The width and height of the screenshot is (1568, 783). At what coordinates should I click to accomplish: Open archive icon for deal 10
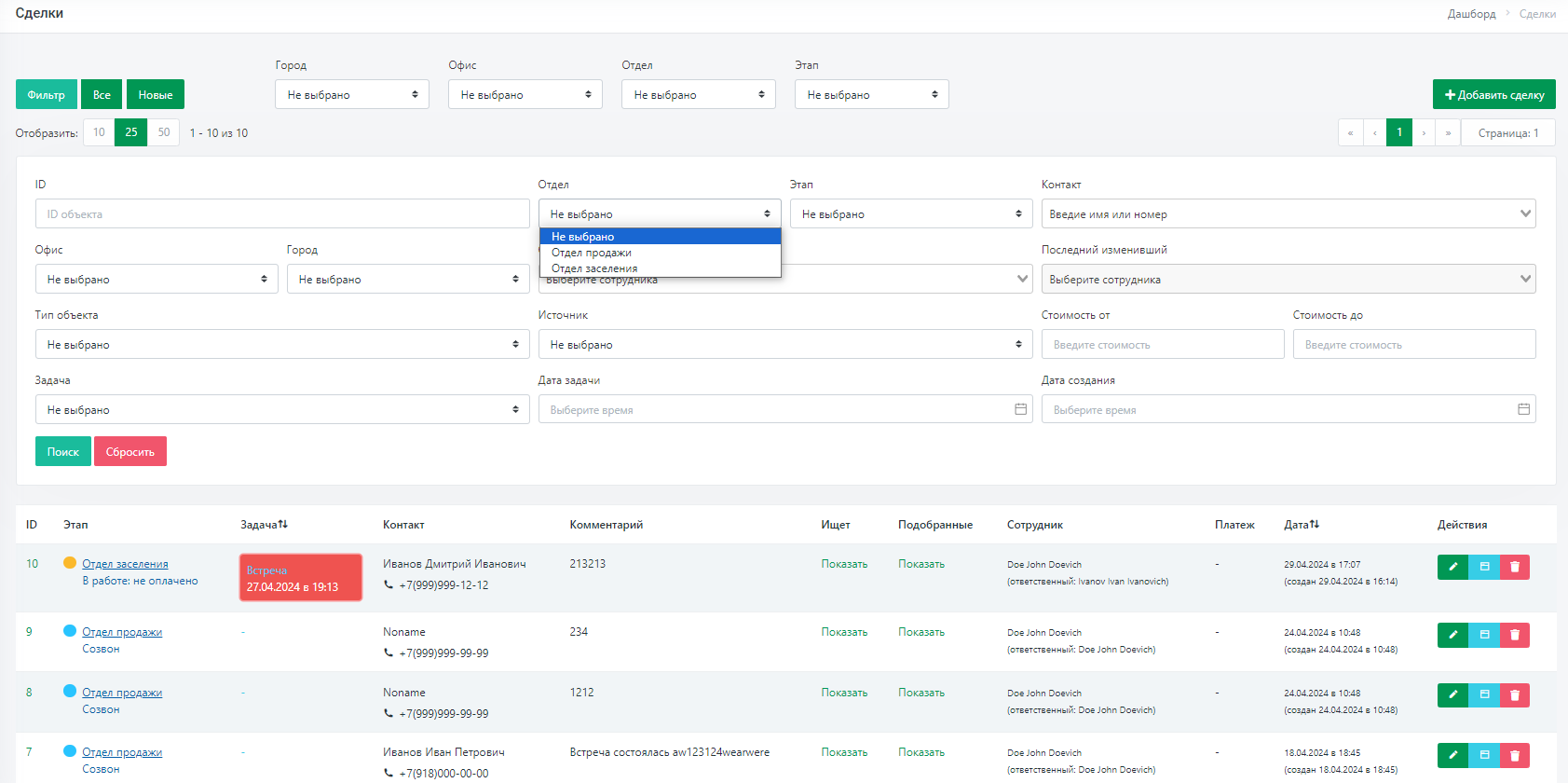click(x=1484, y=567)
